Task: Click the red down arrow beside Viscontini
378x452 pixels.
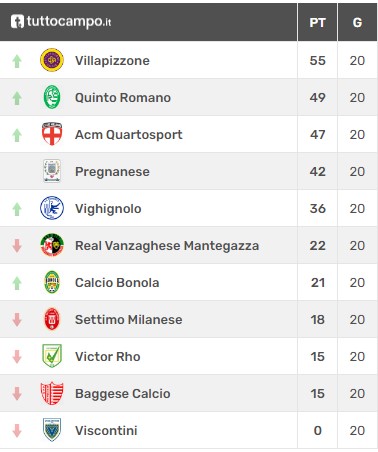Action: click(17, 431)
